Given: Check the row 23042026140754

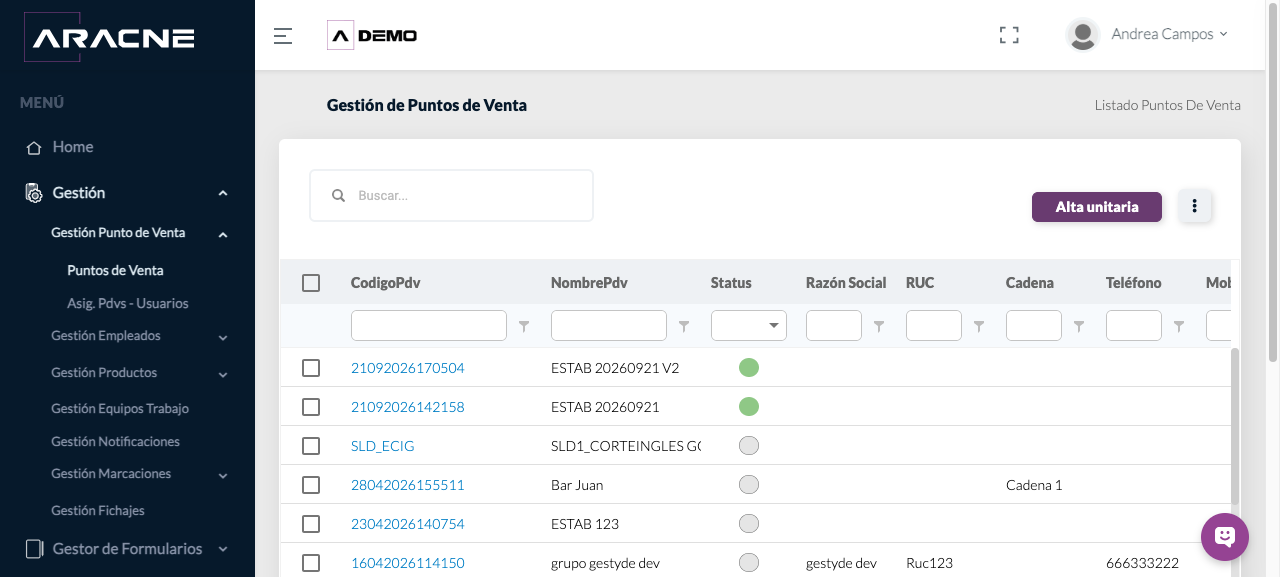Looking at the screenshot, I should tap(311, 524).
